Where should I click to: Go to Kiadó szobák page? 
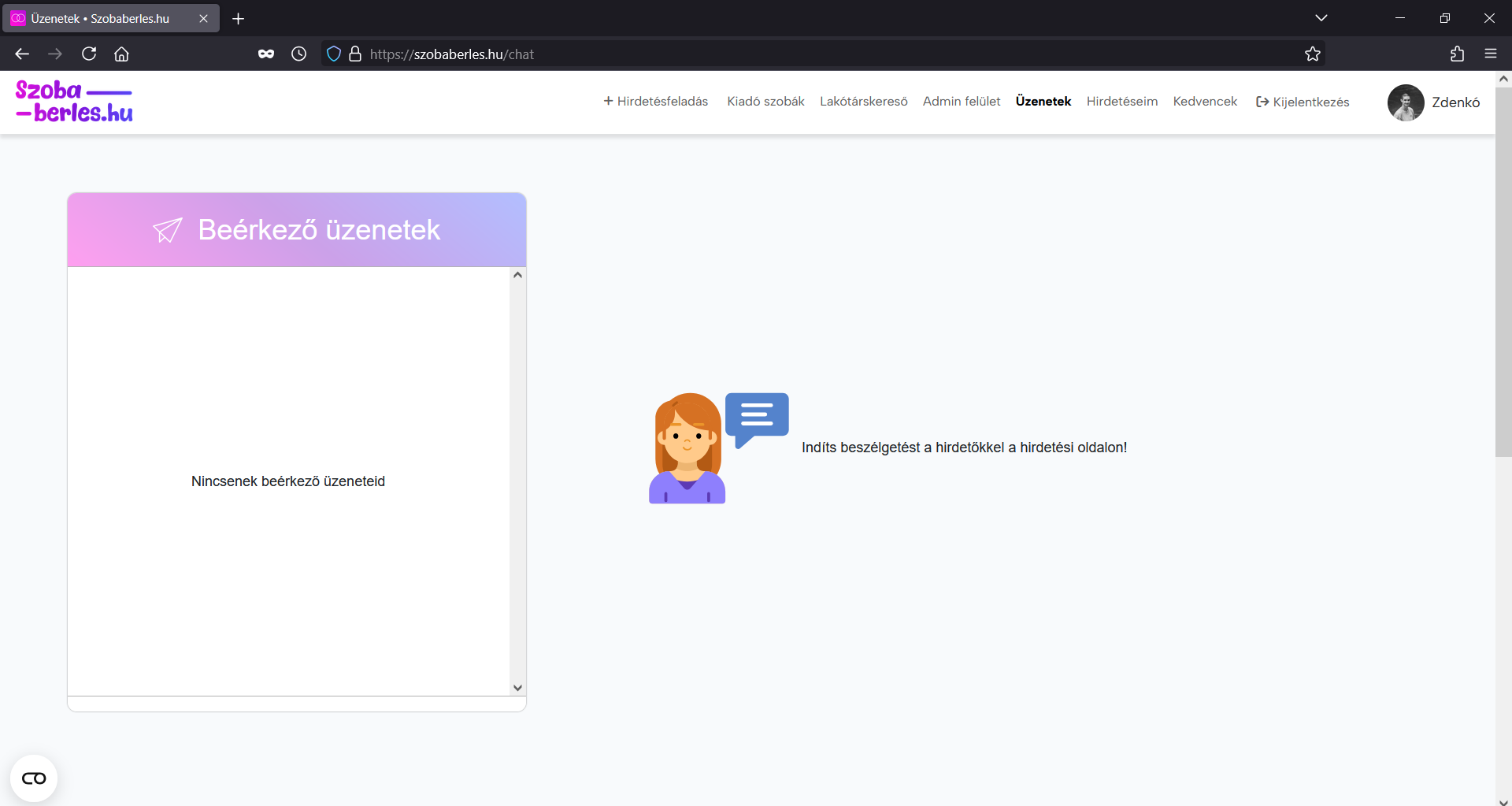point(765,102)
